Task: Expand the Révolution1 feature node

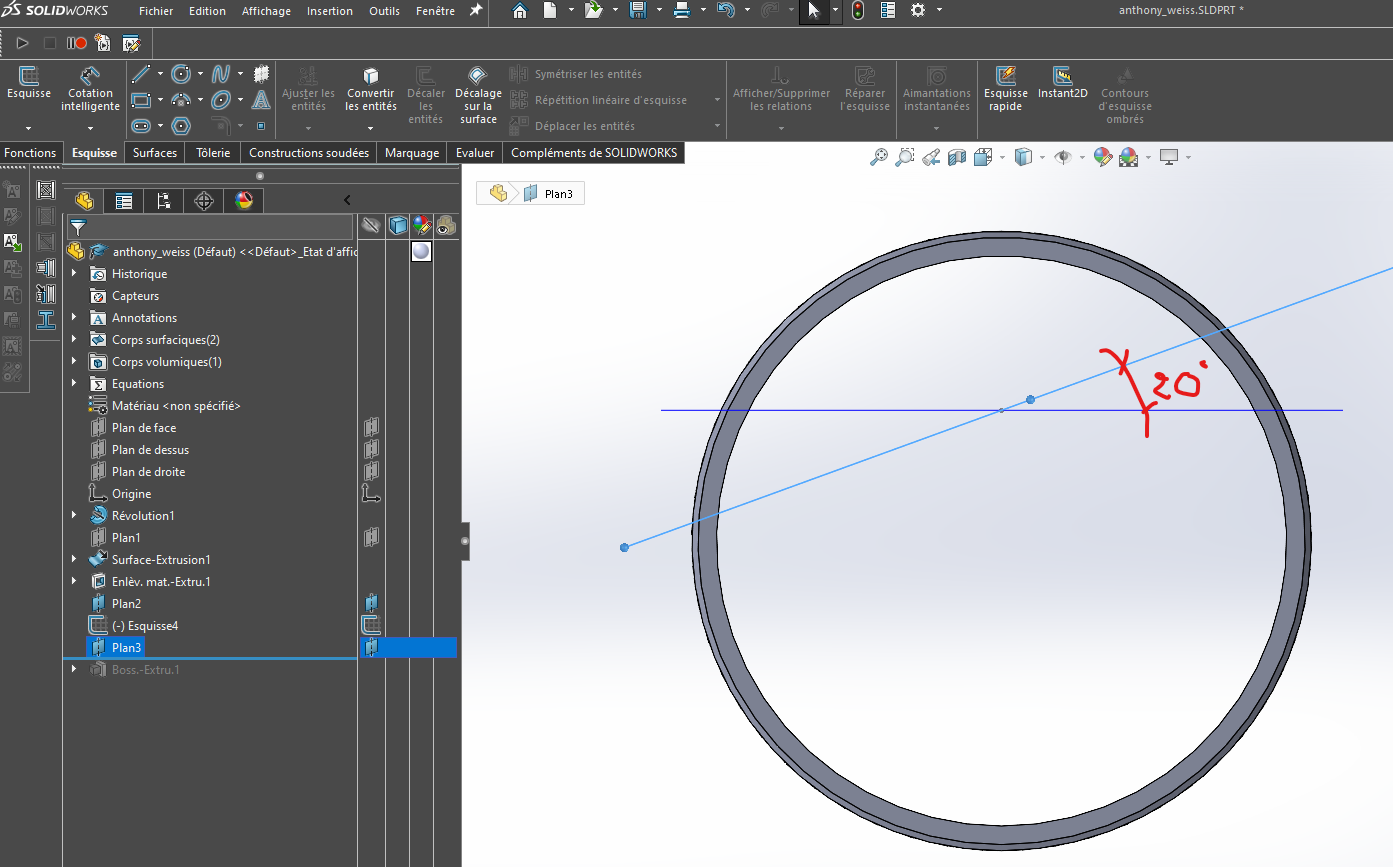Action: click(74, 516)
